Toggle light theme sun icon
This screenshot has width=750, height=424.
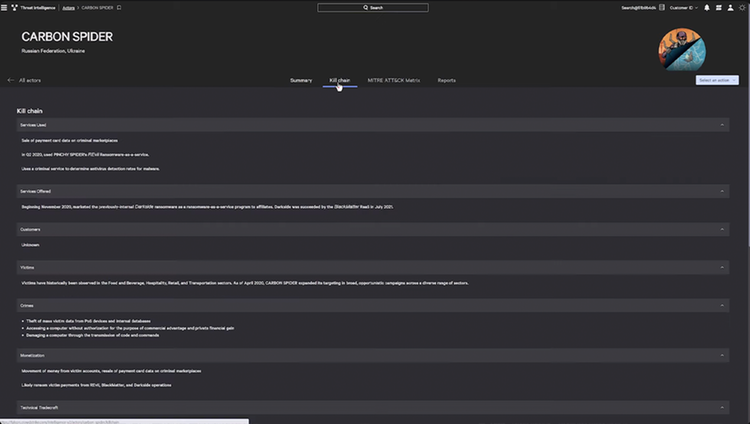coord(742,8)
